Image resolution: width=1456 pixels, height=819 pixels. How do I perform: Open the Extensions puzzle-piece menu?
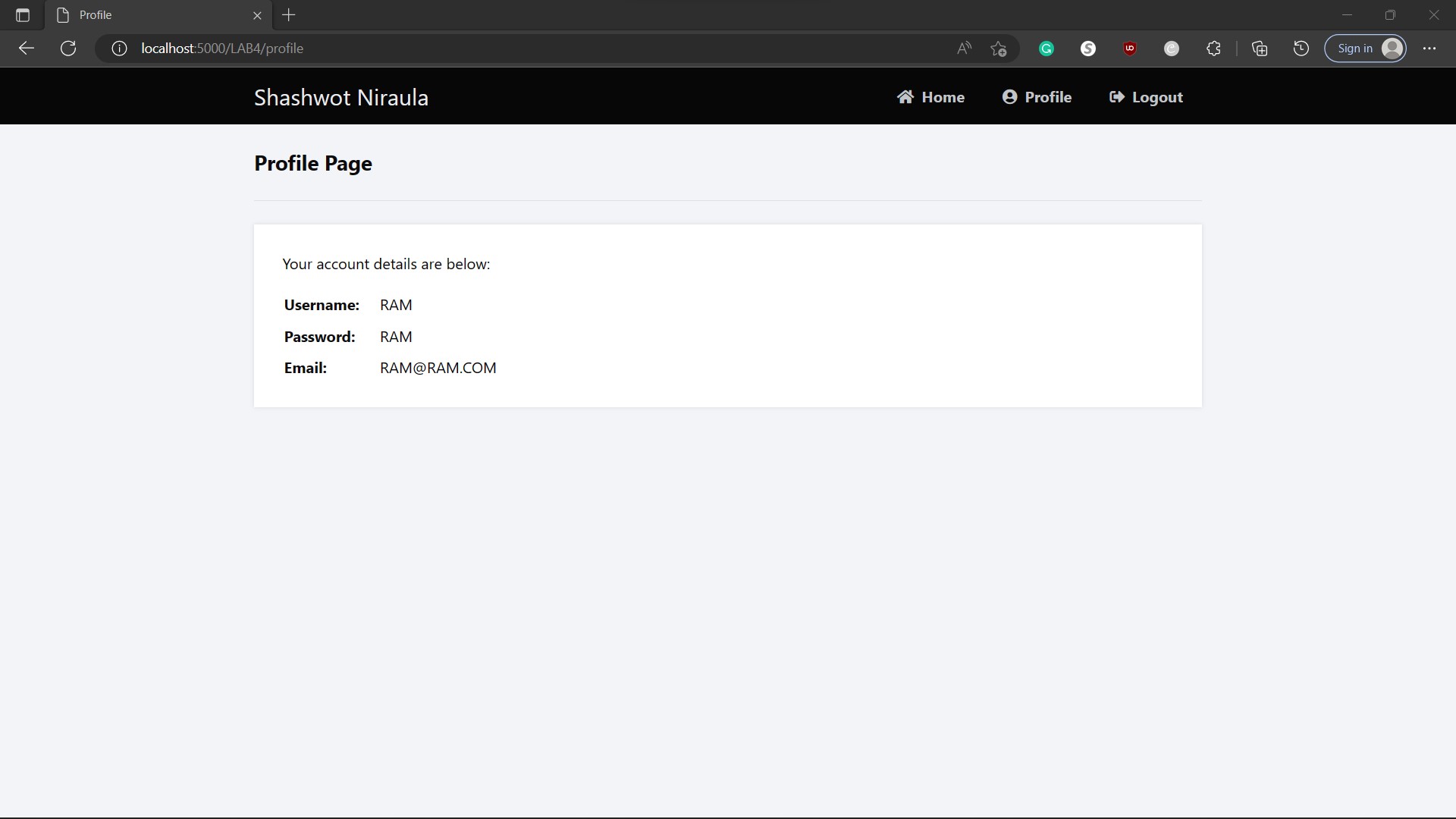pos(1213,48)
